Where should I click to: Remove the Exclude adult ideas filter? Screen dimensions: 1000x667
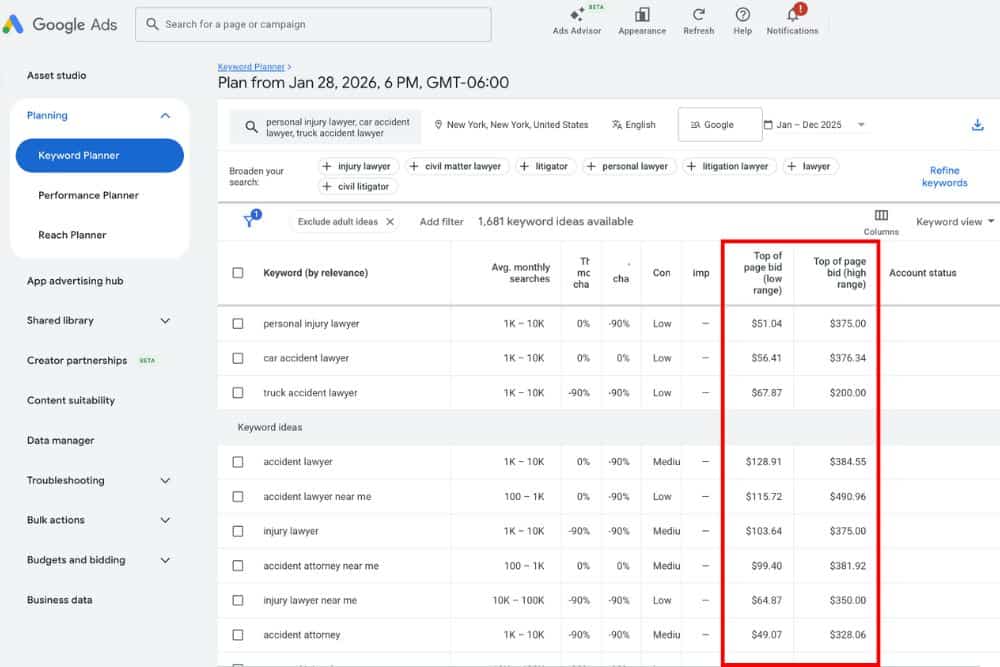point(390,221)
